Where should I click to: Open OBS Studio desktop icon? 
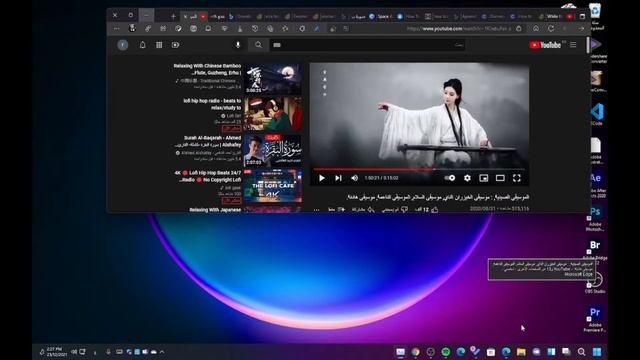[x=595, y=283]
